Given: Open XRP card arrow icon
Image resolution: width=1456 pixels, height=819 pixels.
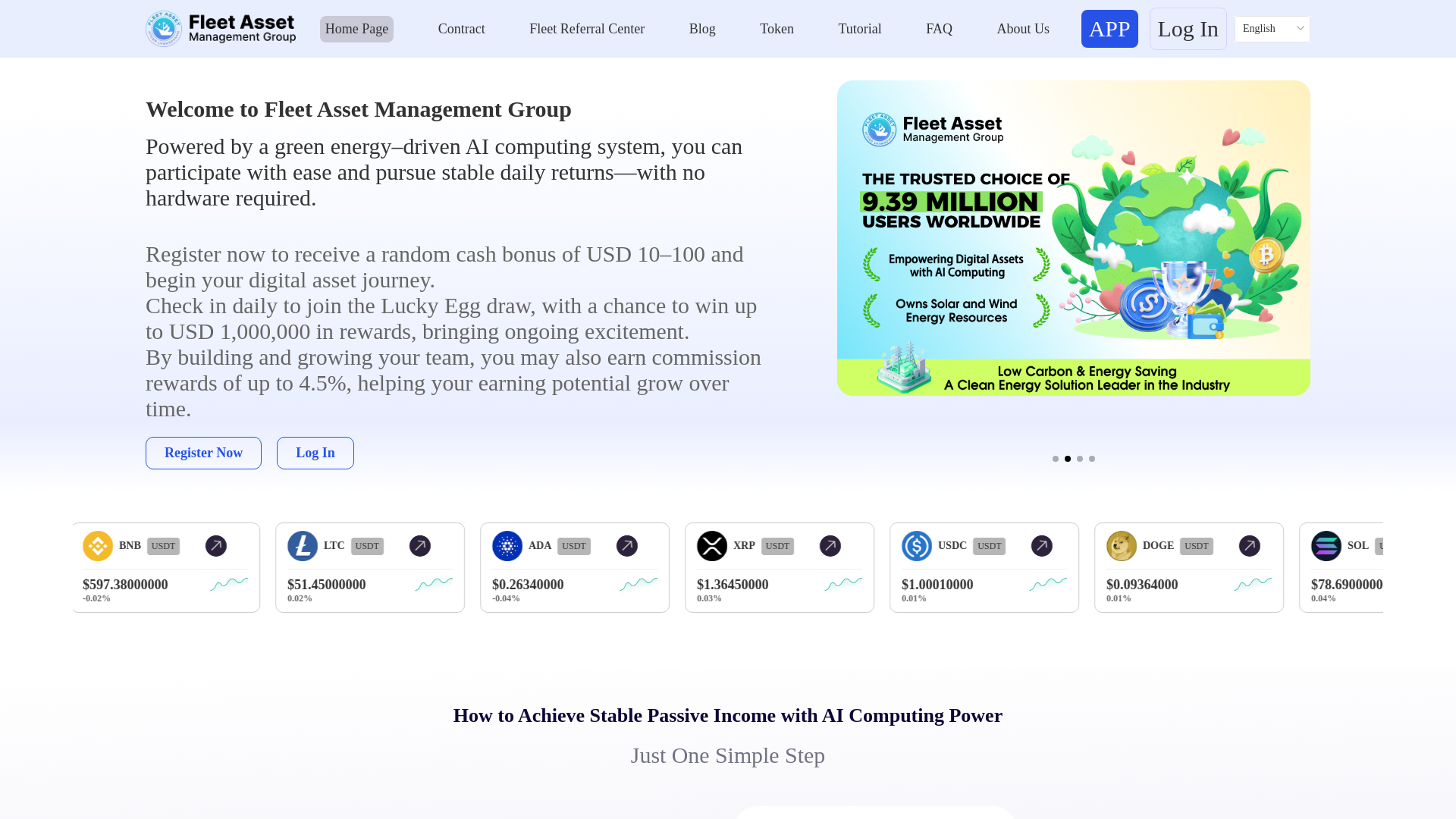Looking at the screenshot, I should [830, 546].
